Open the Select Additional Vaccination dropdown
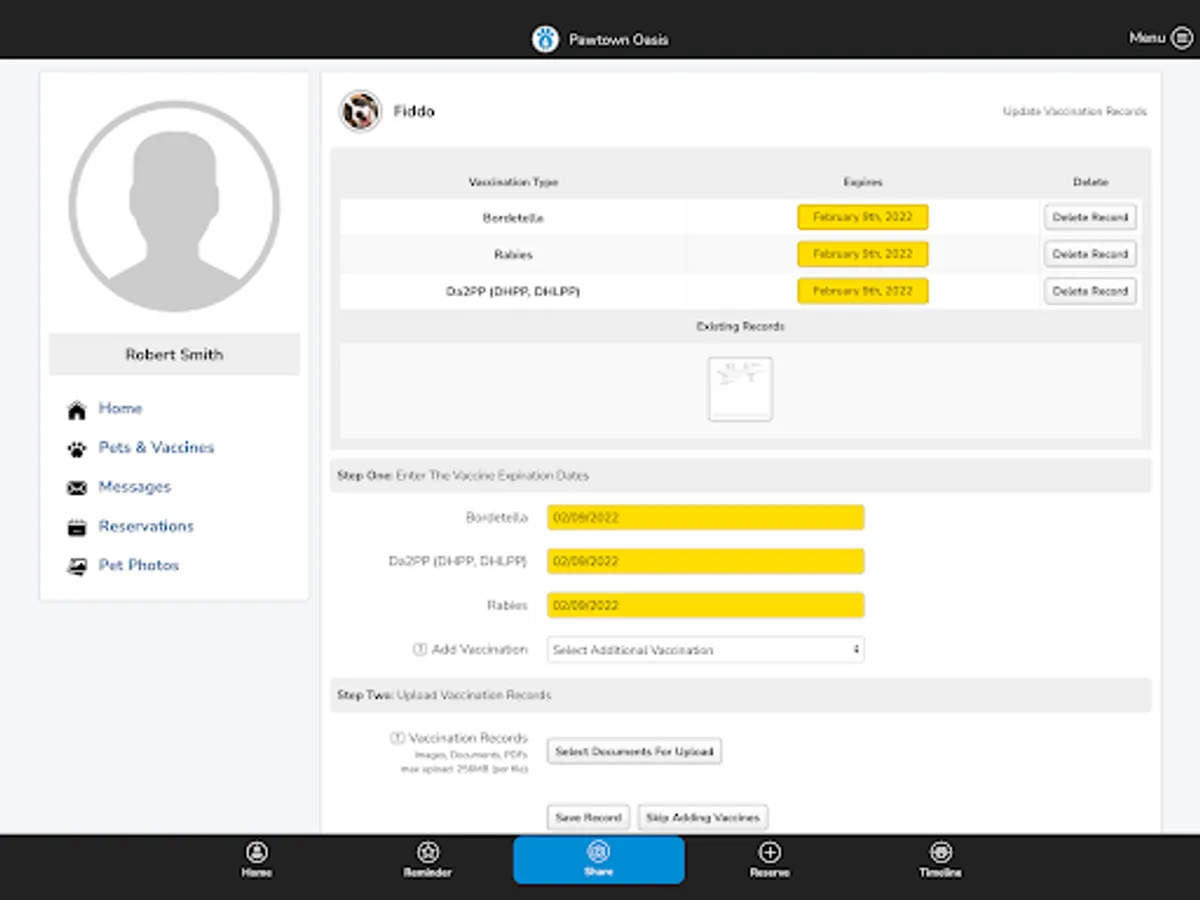 [705, 650]
